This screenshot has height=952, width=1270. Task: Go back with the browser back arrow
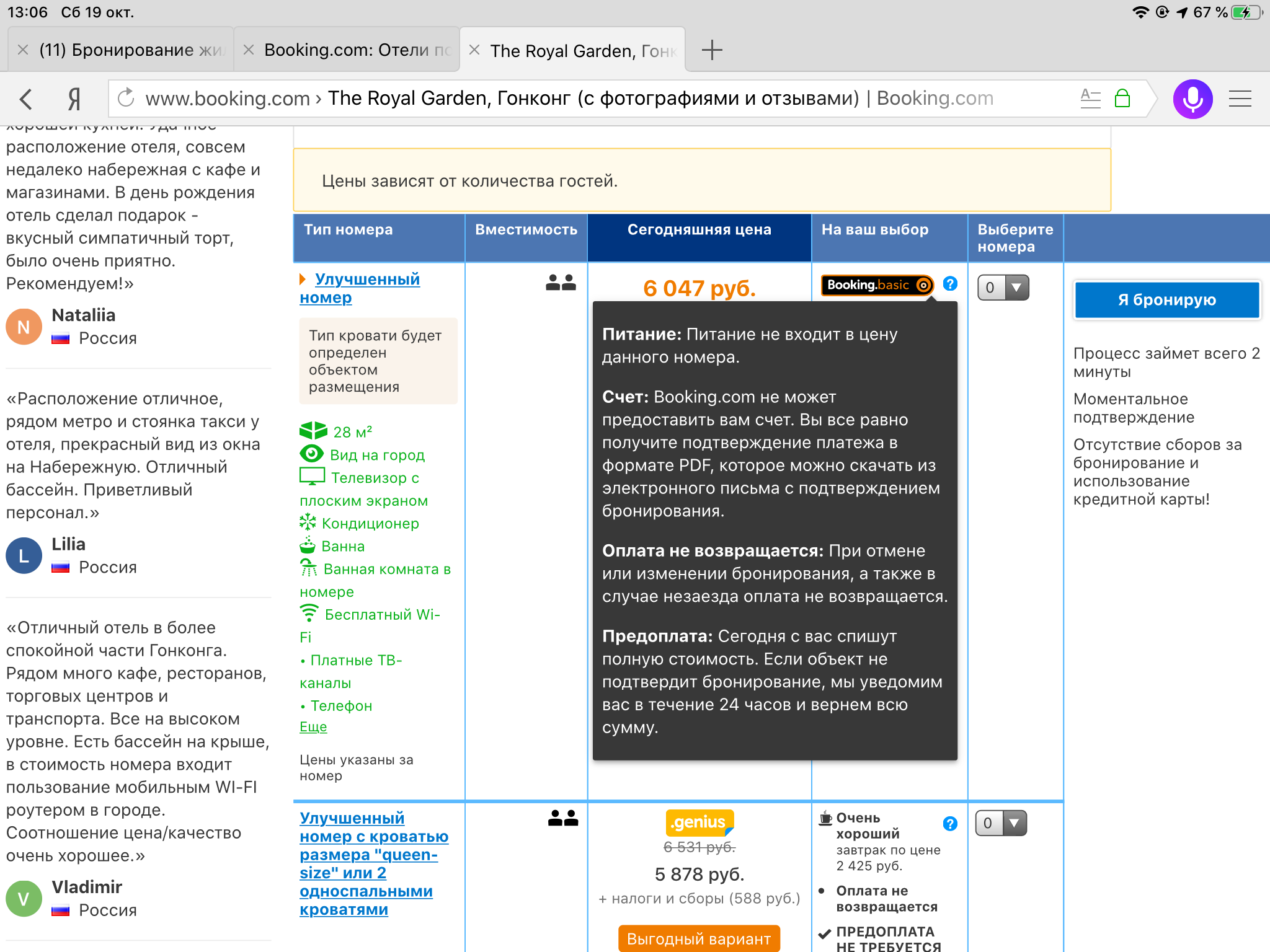(x=26, y=99)
